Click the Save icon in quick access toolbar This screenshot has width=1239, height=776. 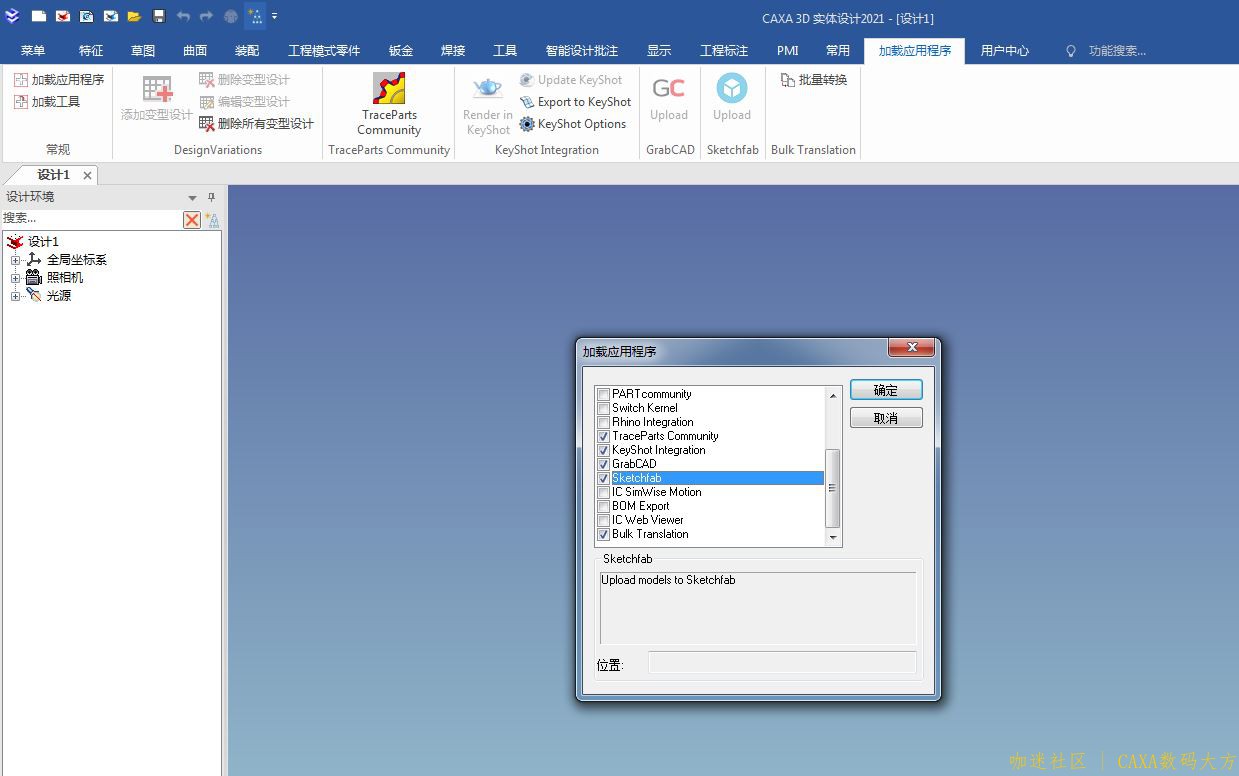159,16
